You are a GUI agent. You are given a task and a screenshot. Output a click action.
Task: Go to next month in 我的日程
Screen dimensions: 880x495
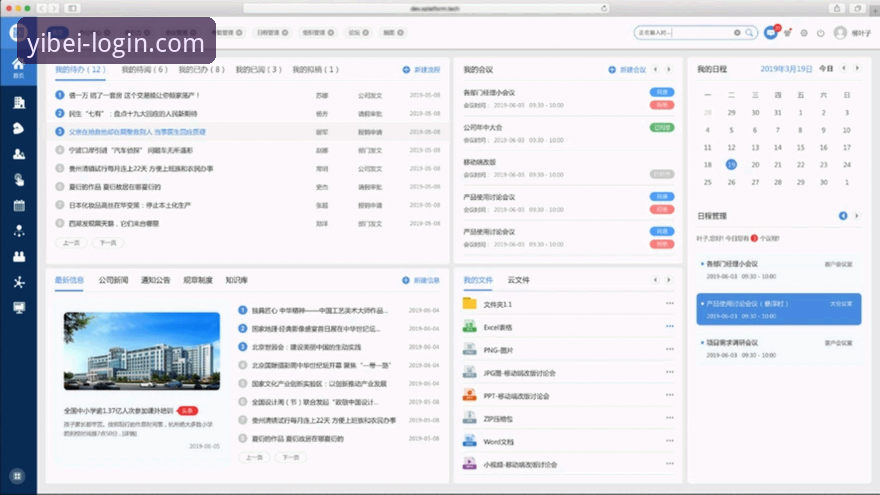pos(857,68)
